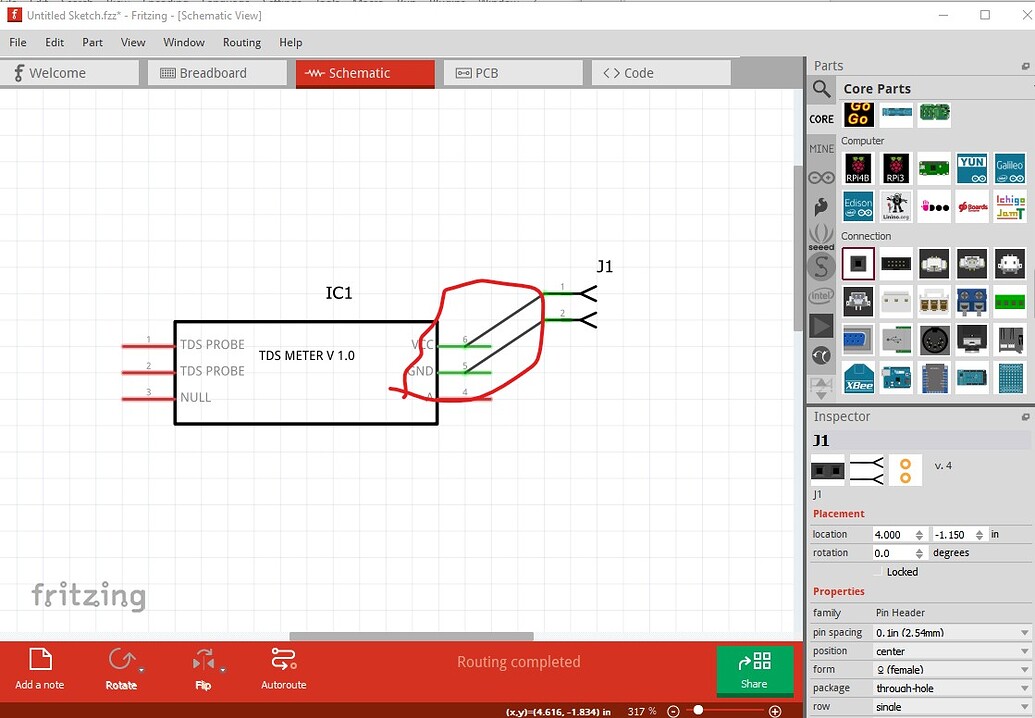Click the zoom out minus icon
Image resolution: width=1035 pixels, height=718 pixels.
pyautogui.click(x=673, y=711)
